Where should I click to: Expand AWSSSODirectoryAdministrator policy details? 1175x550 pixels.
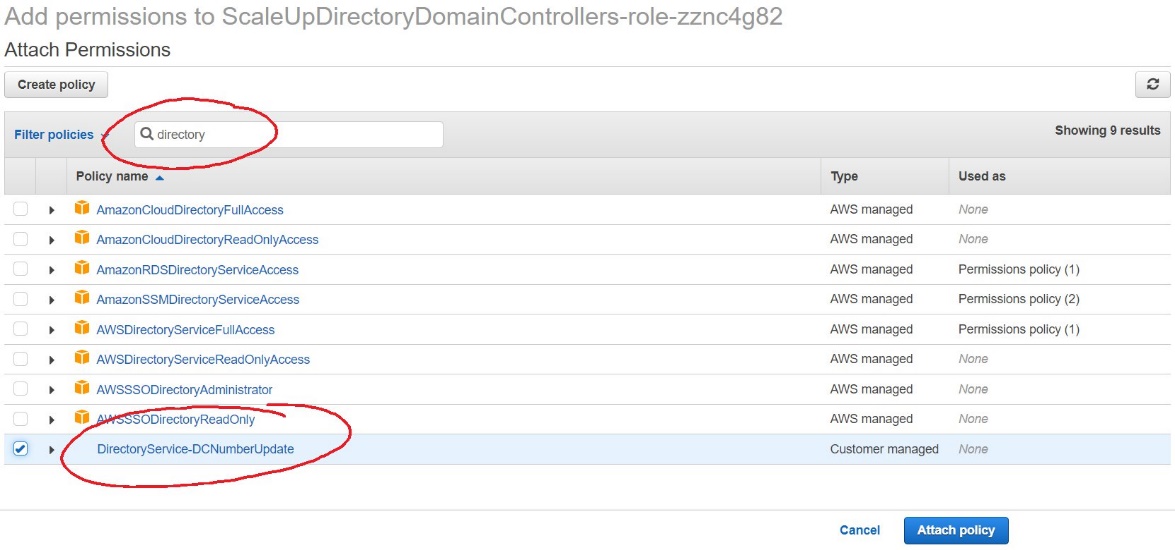point(52,390)
